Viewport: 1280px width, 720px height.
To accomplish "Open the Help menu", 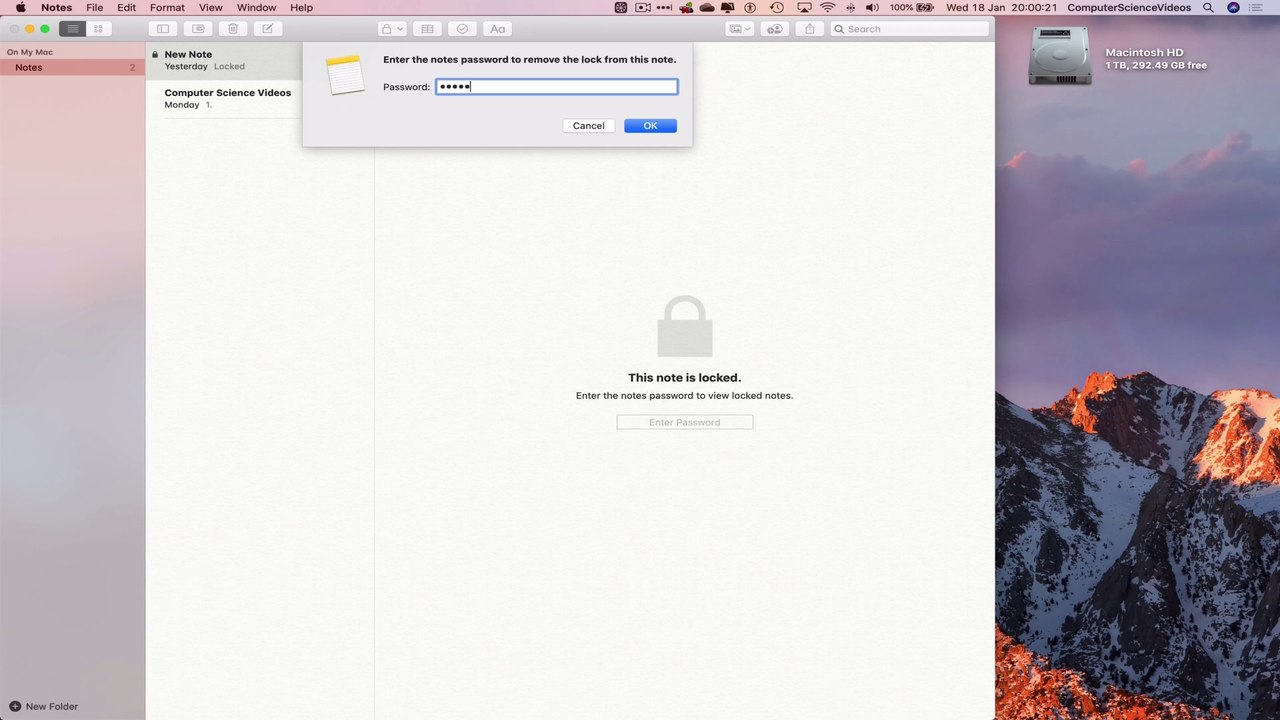I will click(301, 7).
